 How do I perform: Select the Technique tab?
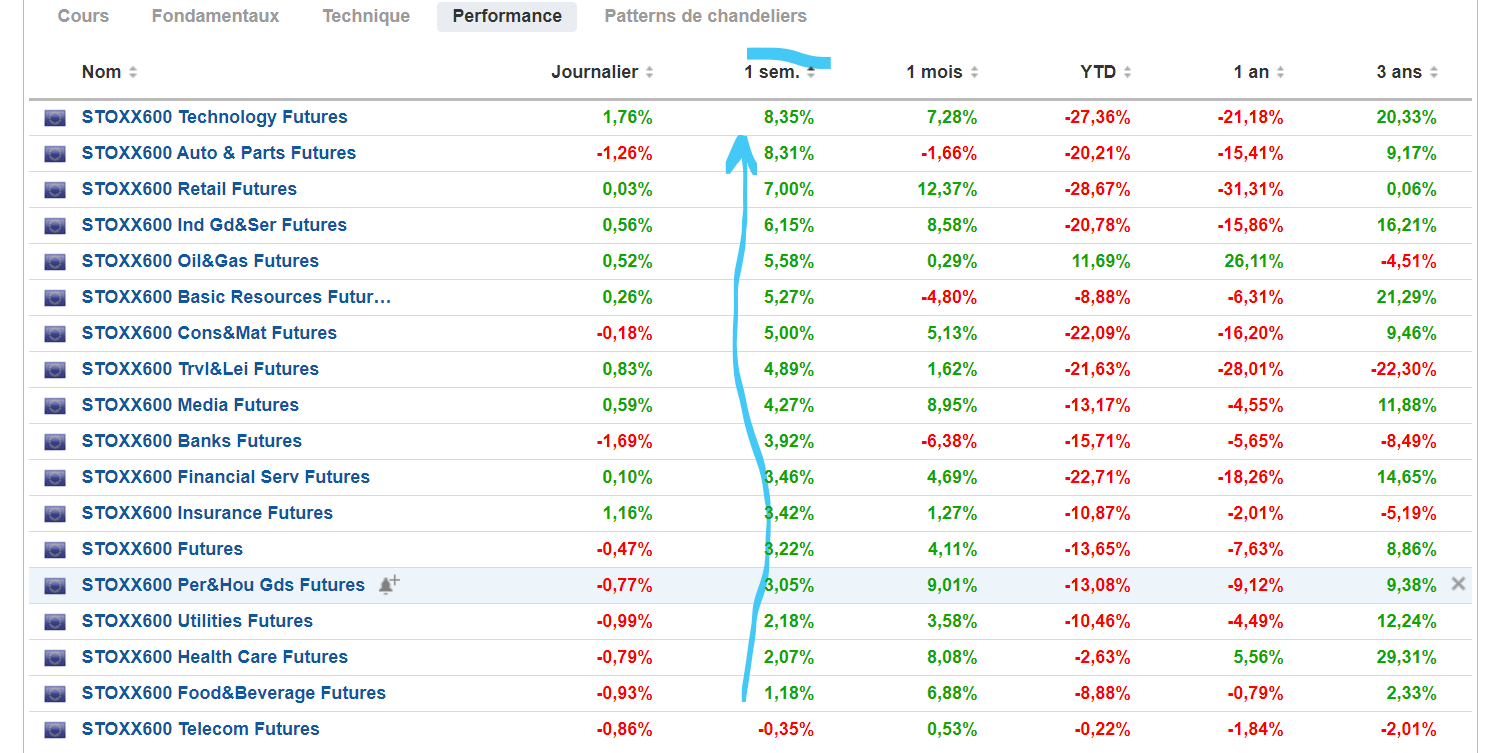point(366,16)
